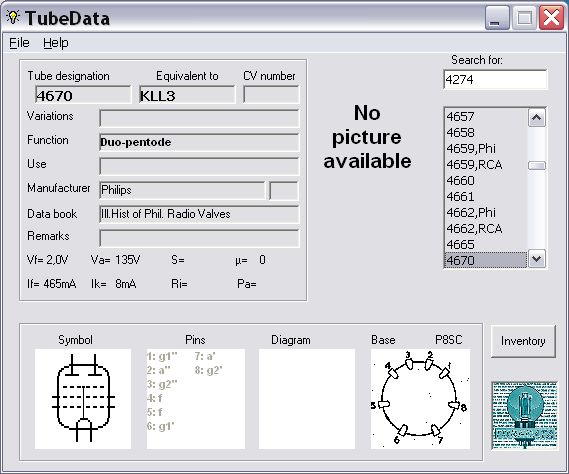Screen dimensions: 569x474
Task: Open the File menu
Action: (19, 43)
